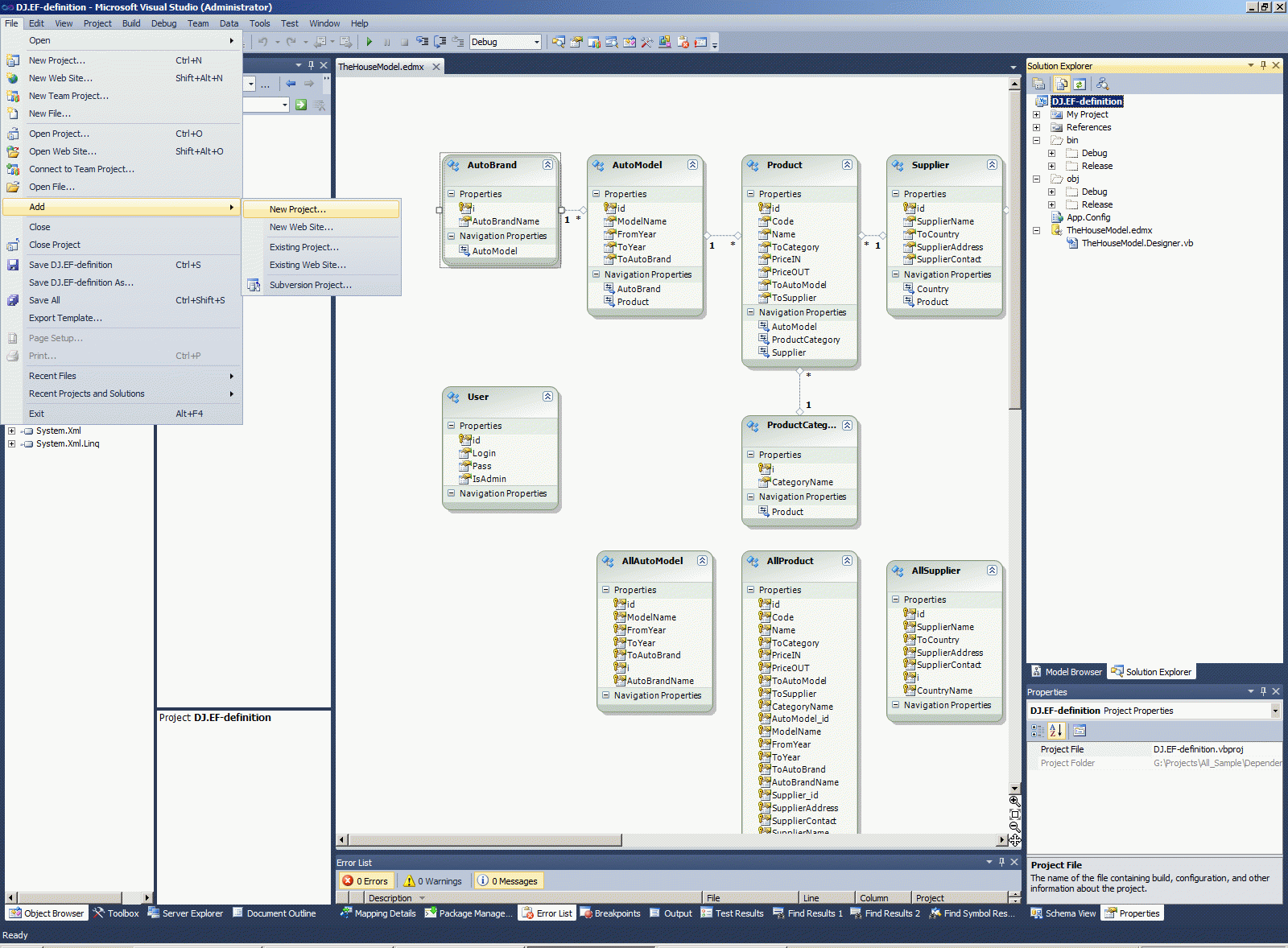Click the pan/move icon at designer corner
The image size is (1288, 948).
tap(1014, 840)
